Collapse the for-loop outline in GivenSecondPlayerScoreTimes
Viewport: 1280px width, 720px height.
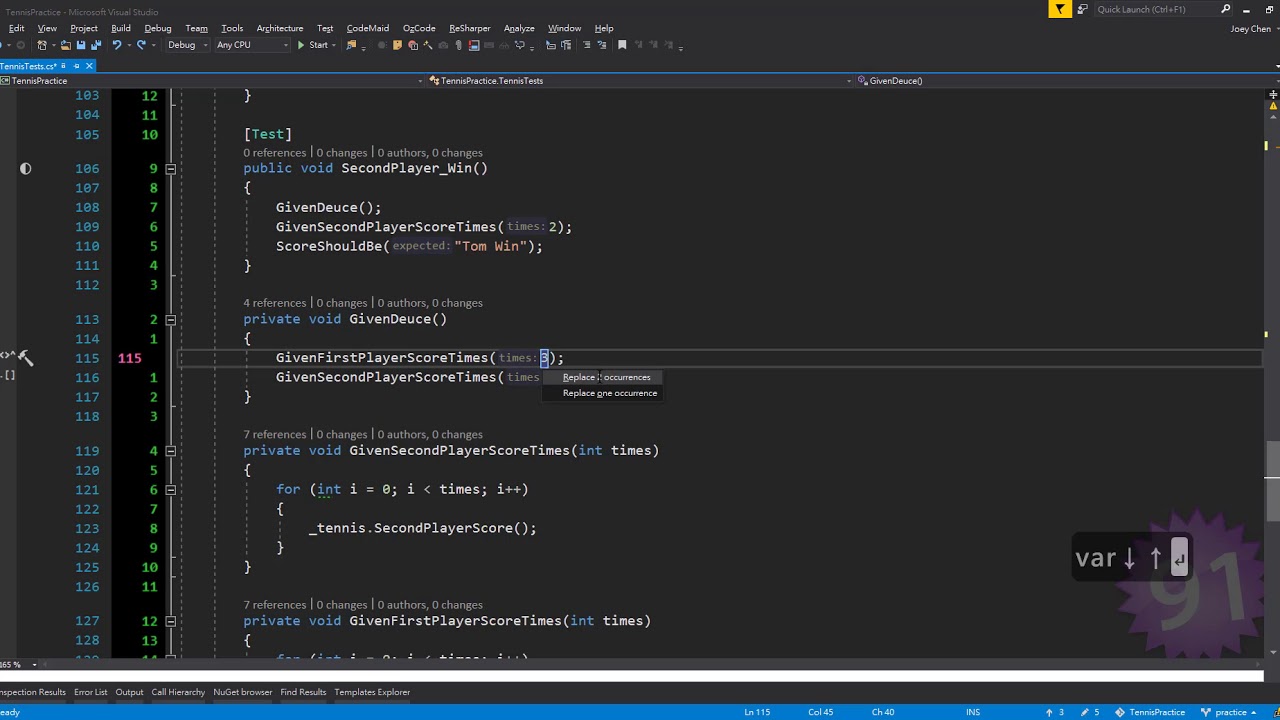click(170, 490)
